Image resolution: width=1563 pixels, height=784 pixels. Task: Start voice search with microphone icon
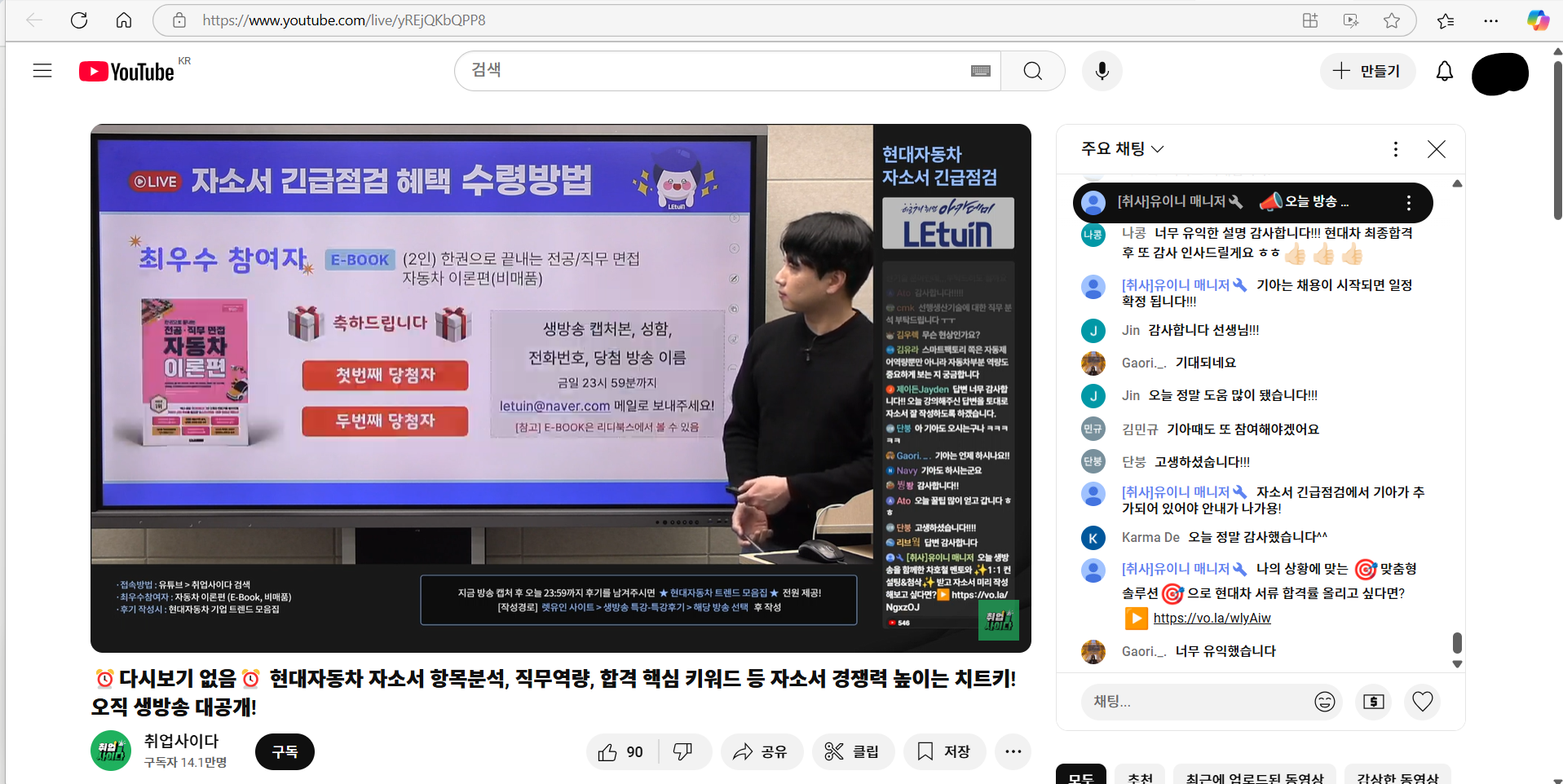[x=1102, y=71]
